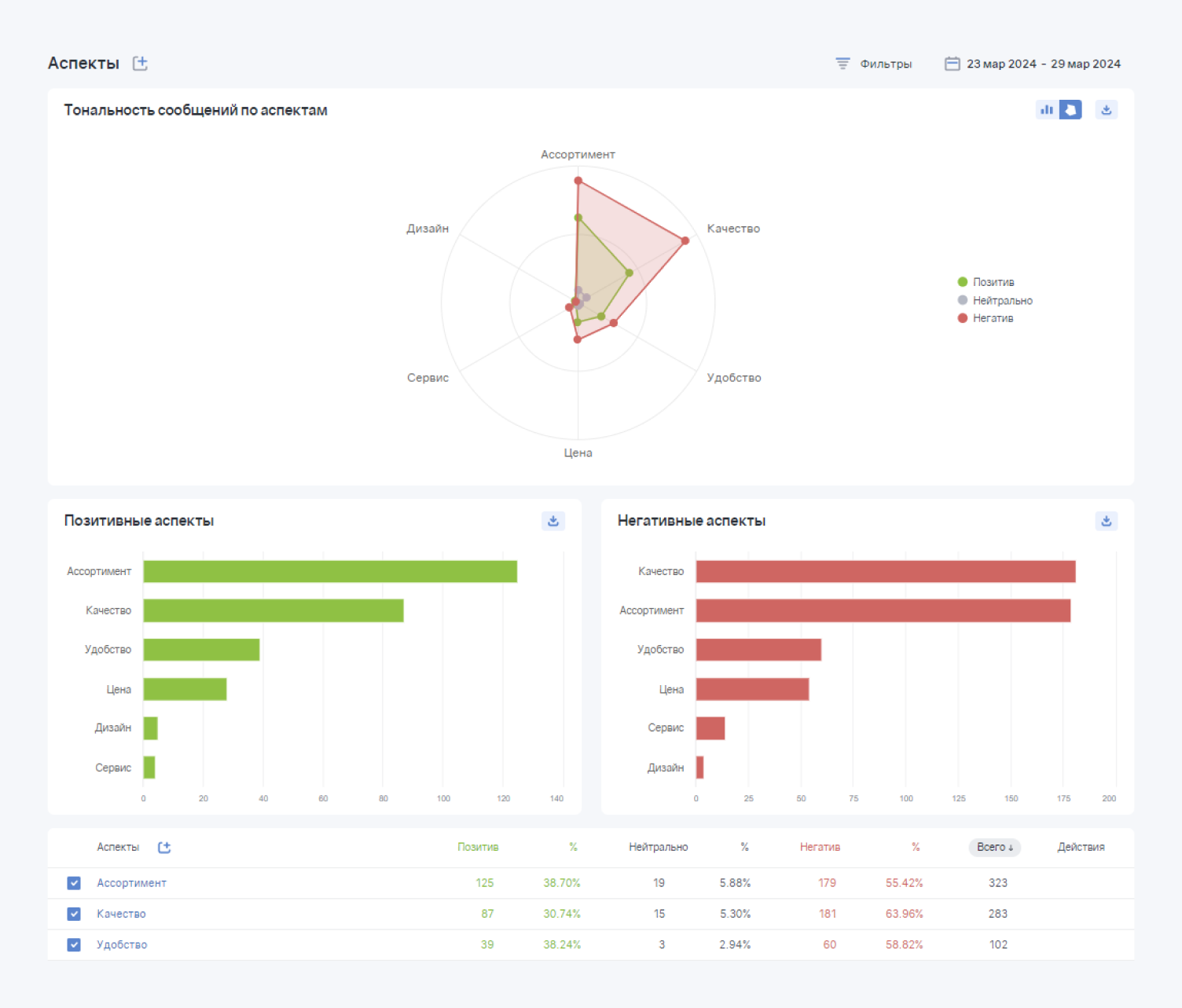Open Удобство aspect link in table

122,944
